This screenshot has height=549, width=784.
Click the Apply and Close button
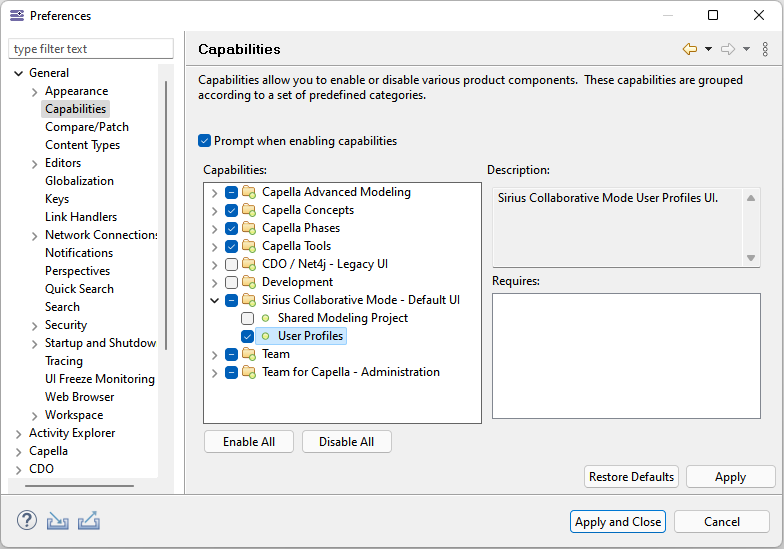[x=618, y=521]
